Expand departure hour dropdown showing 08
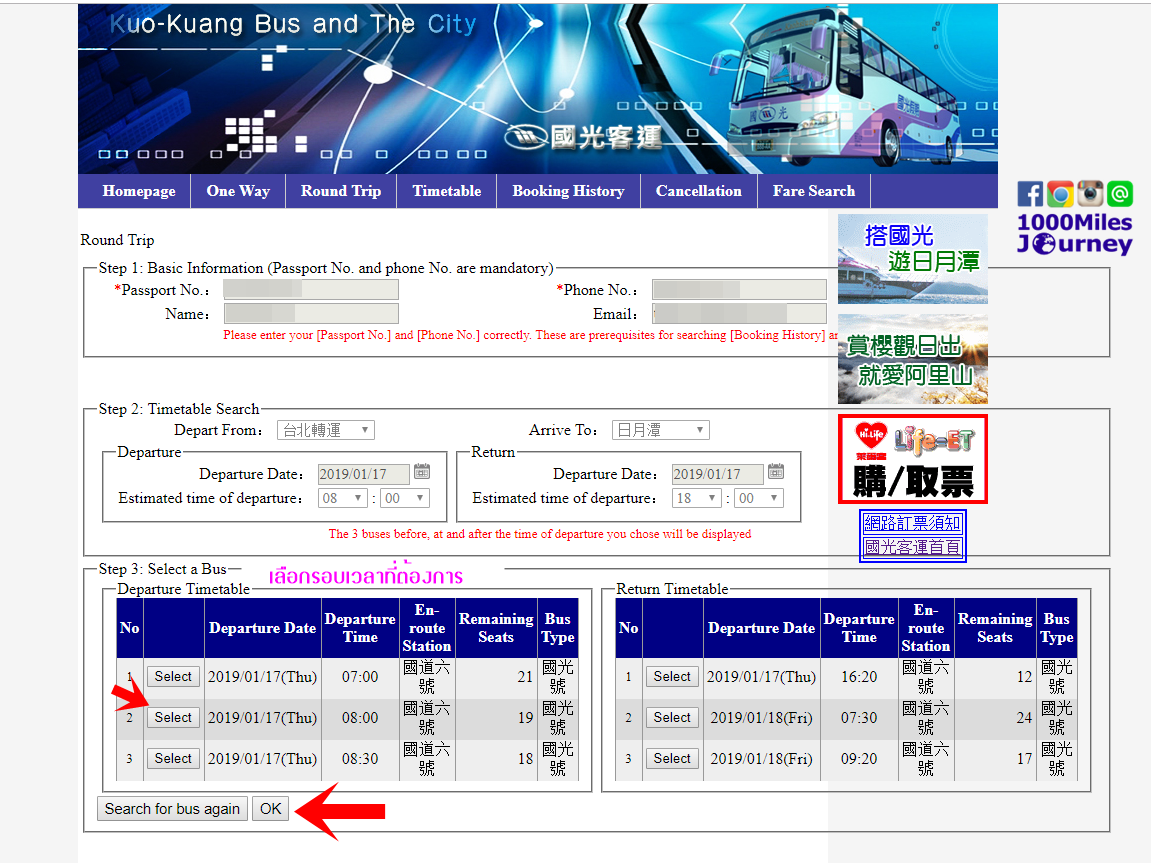 click(x=343, y=498)
